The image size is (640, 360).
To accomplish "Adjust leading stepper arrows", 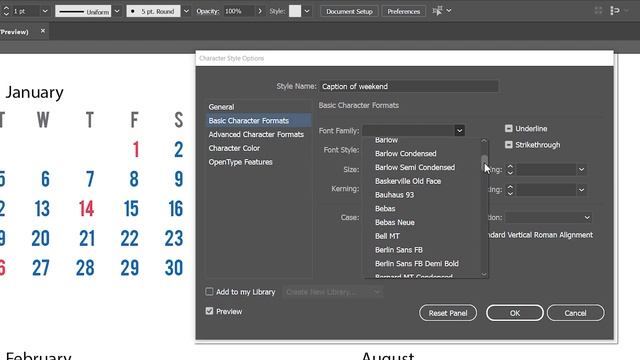I will pyautogui.click(x=510, y=169).
